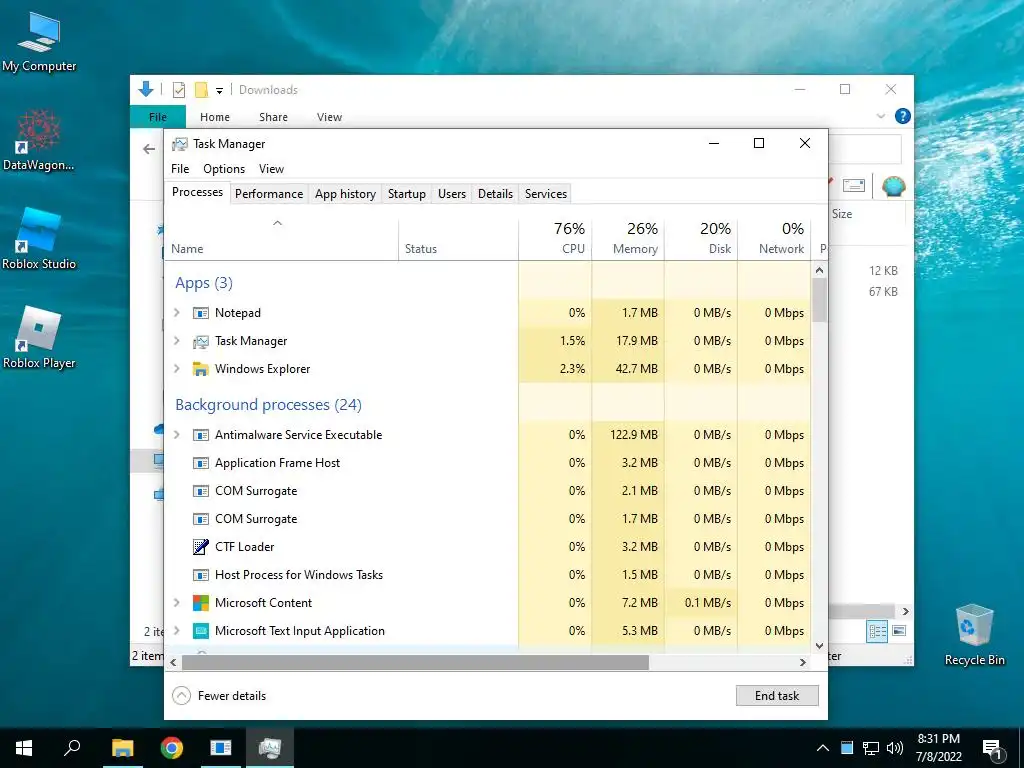Expand Microsoft Text Input Application row
The image size is (1024, 768).
coord(176,631)
